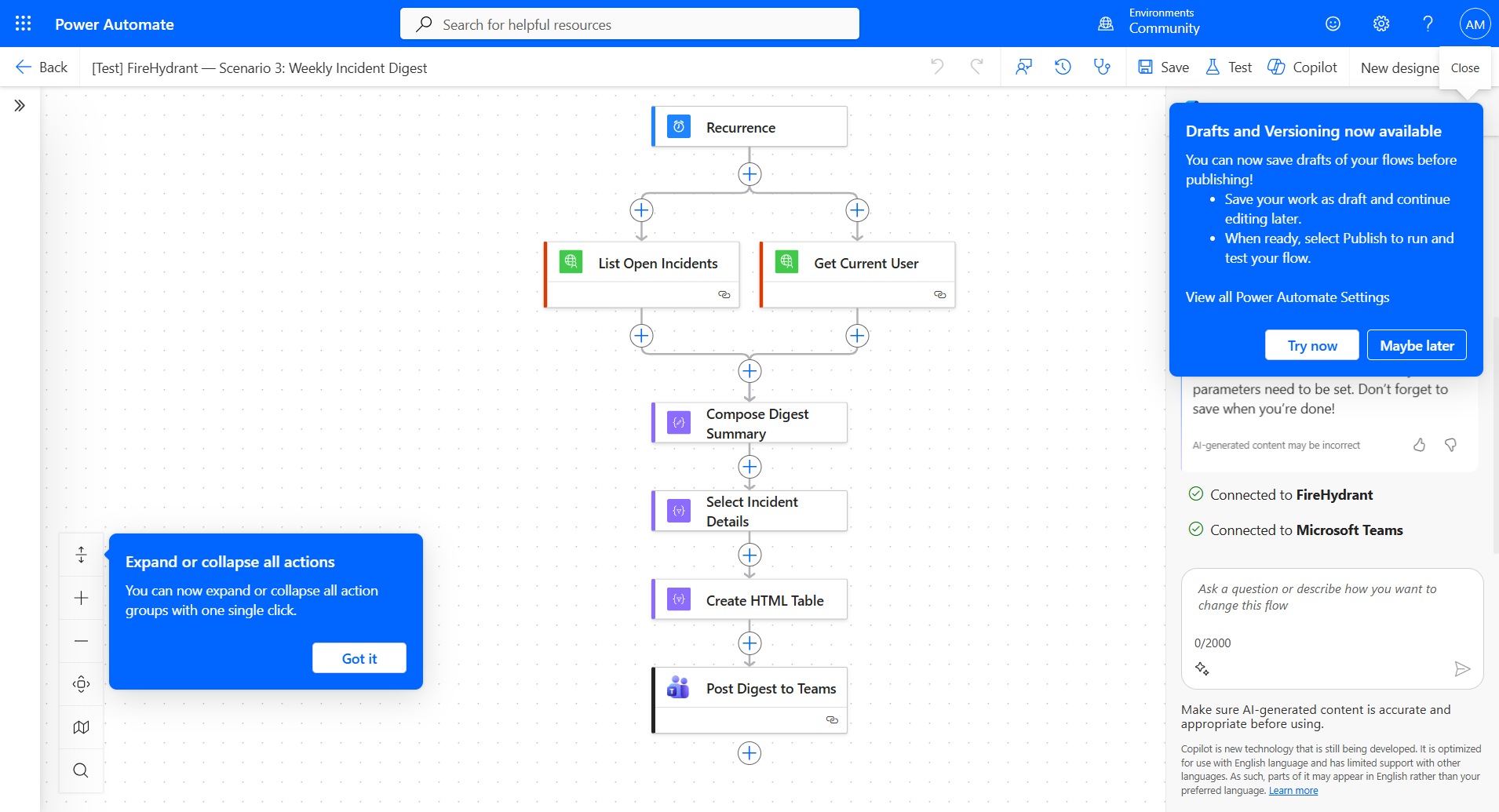Click Connected to Microsoft Teams status
This screenshot has width=1499, height=812.
coord(1296,530)
